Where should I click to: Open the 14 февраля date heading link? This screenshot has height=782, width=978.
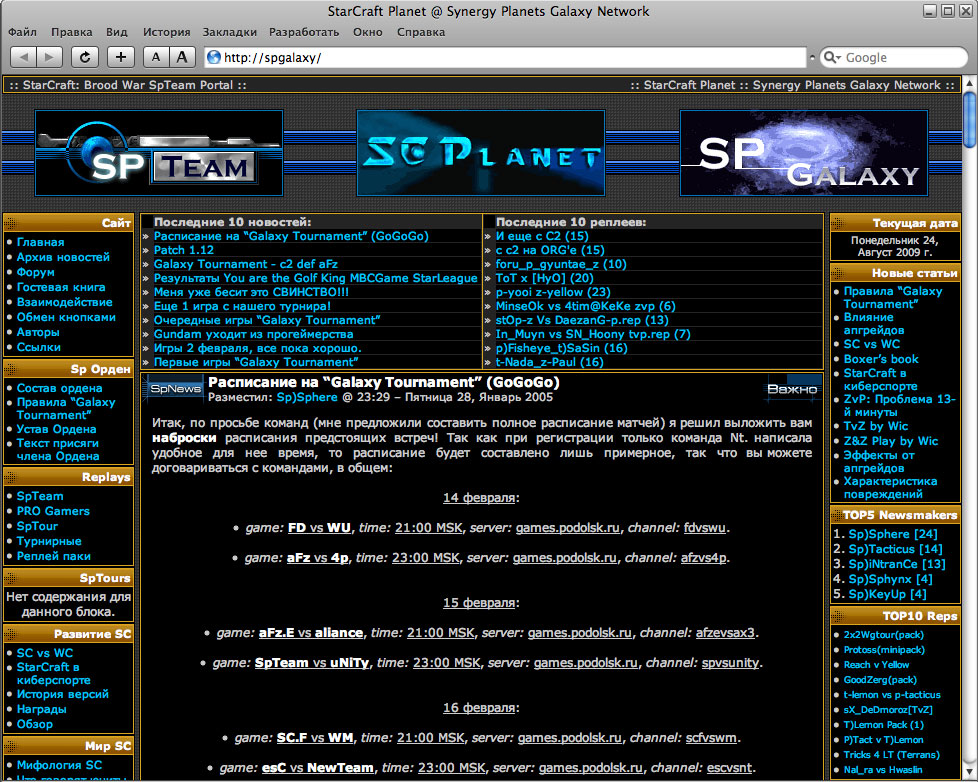point(479,498)
